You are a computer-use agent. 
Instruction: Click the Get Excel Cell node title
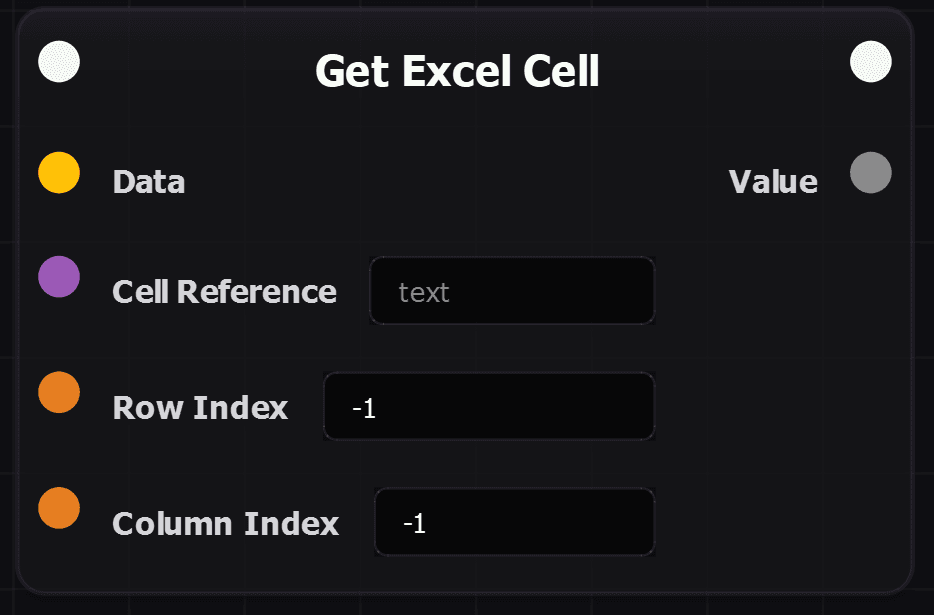(x=457, y=70)
